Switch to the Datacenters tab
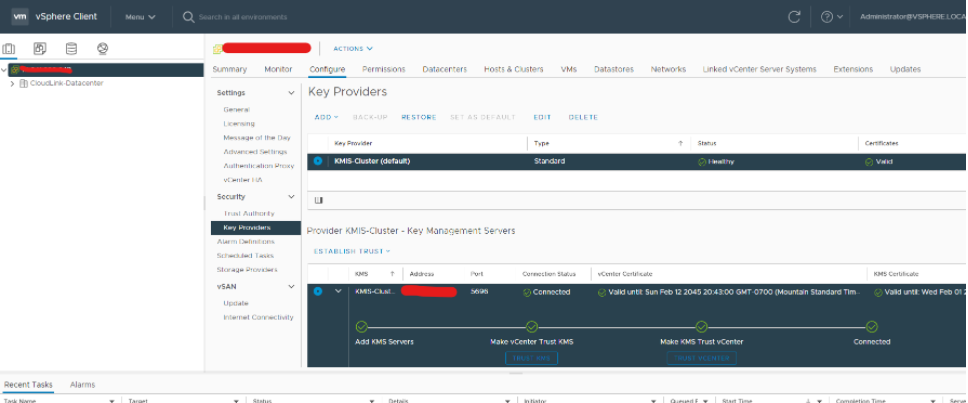 coord(444,69)
